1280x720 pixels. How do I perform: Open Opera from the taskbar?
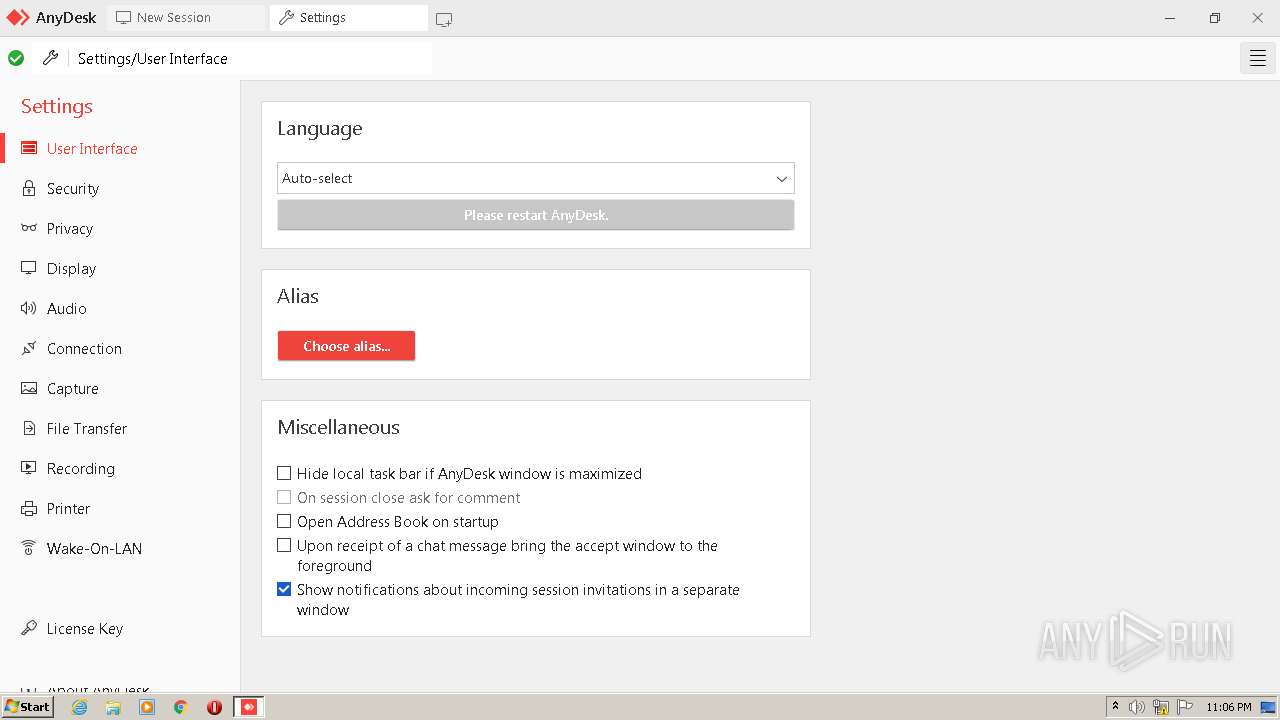pyautogui.click(x=214, y=707)
